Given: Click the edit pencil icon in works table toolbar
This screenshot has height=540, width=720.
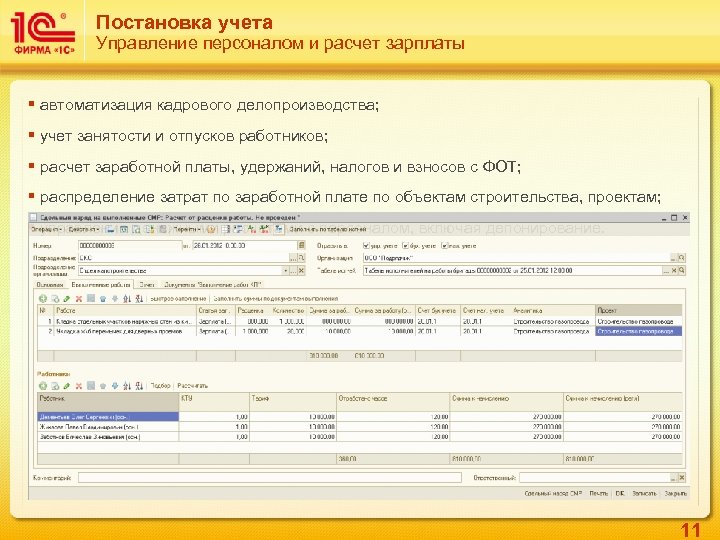Looking at the screenshot, I should [67, 298].
